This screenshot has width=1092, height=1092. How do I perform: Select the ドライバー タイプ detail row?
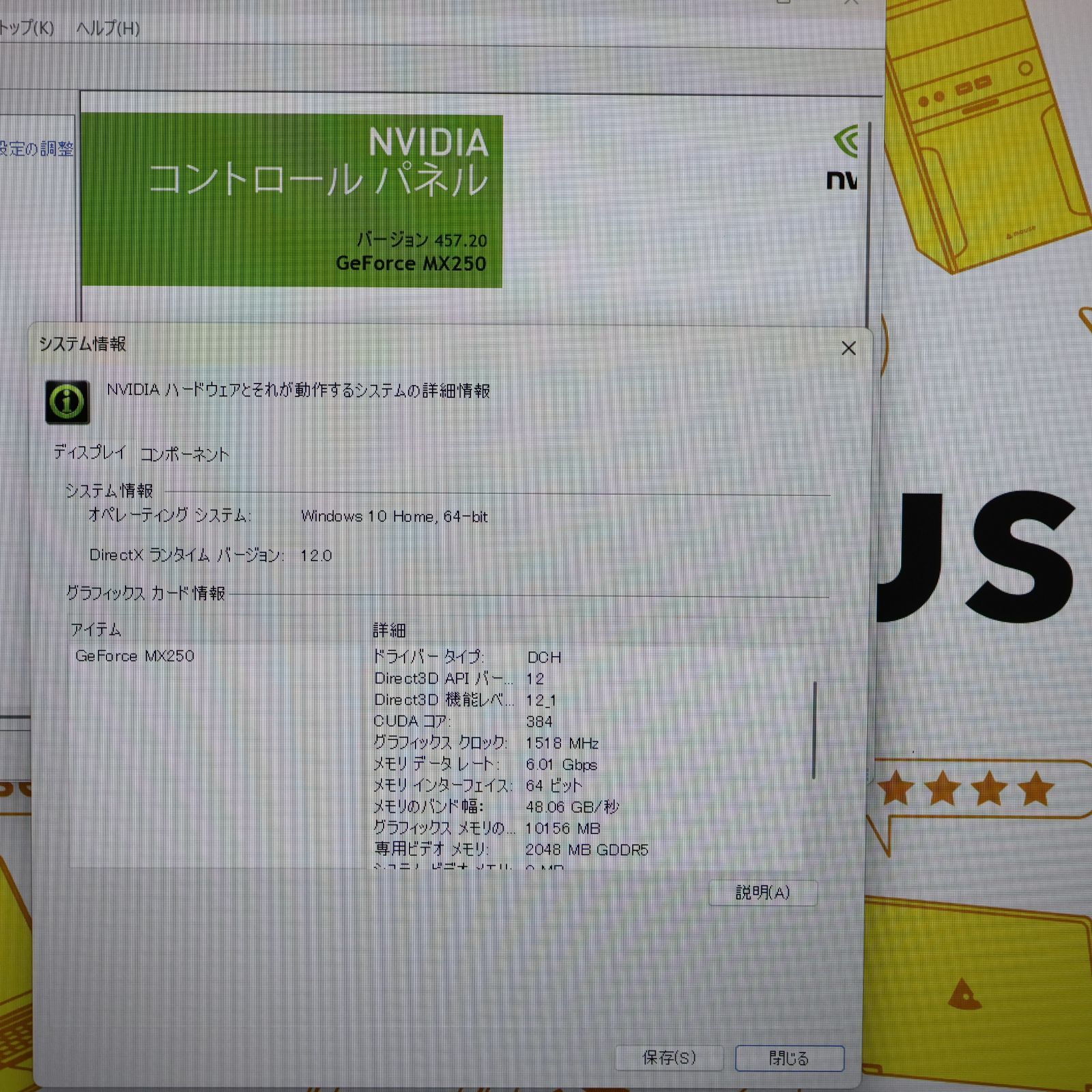tap(467, 657)
